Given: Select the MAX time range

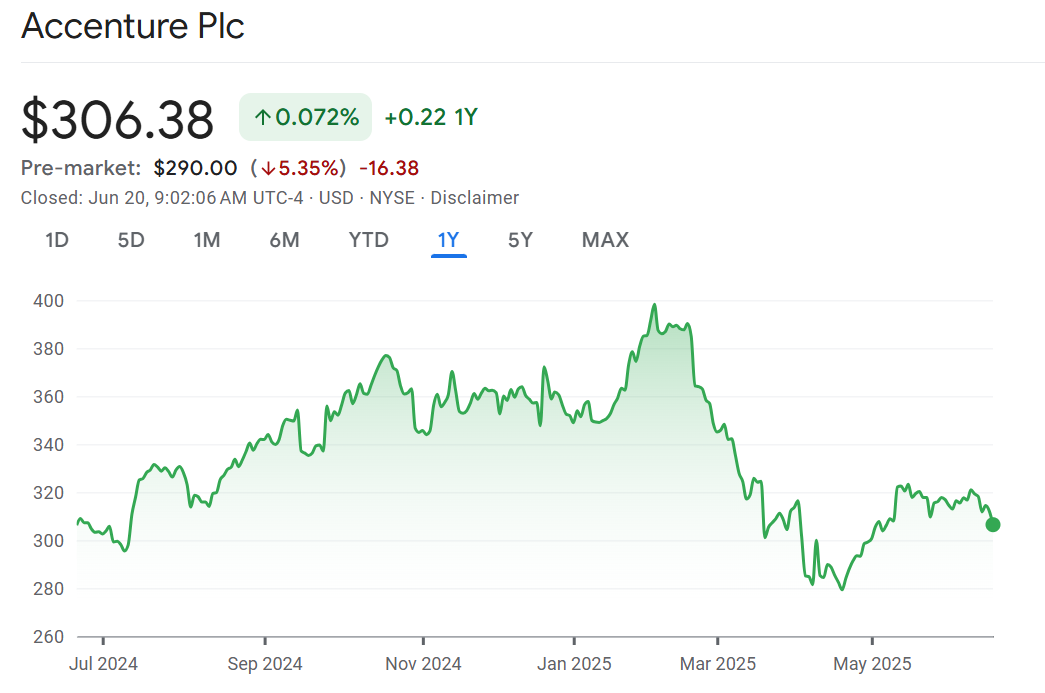Looking at the screenshot, I should point(605,240).
